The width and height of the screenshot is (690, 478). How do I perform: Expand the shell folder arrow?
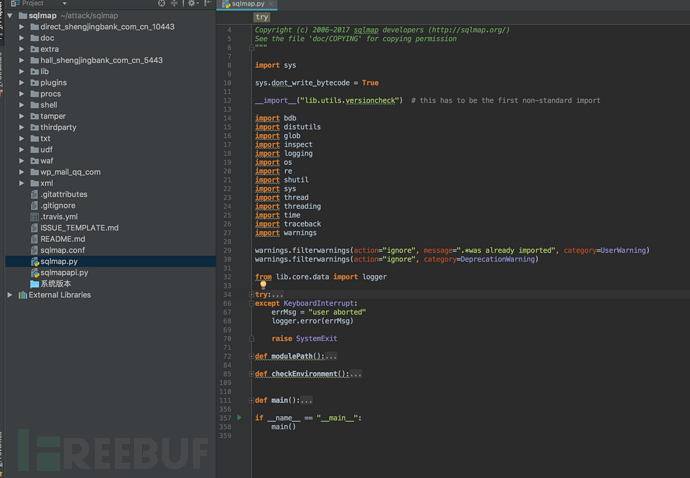21,105
